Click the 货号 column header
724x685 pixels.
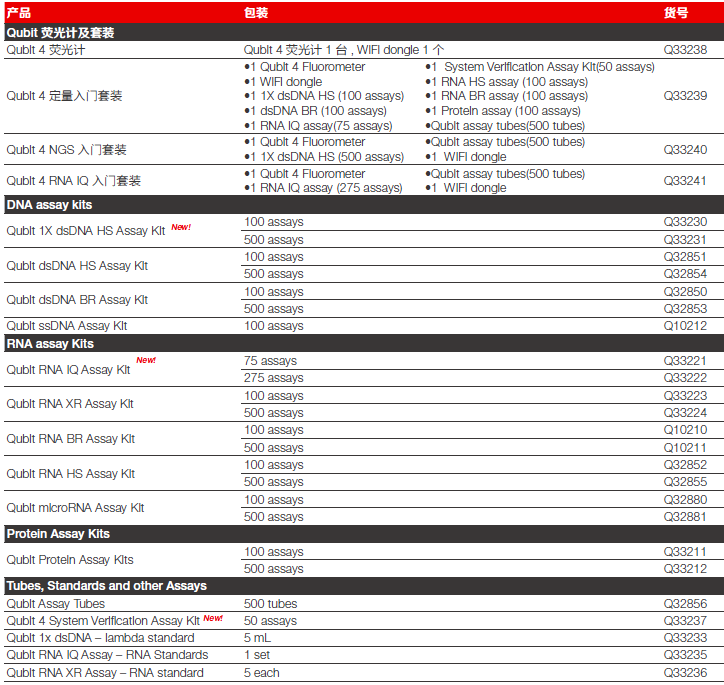tap(676, 12)
